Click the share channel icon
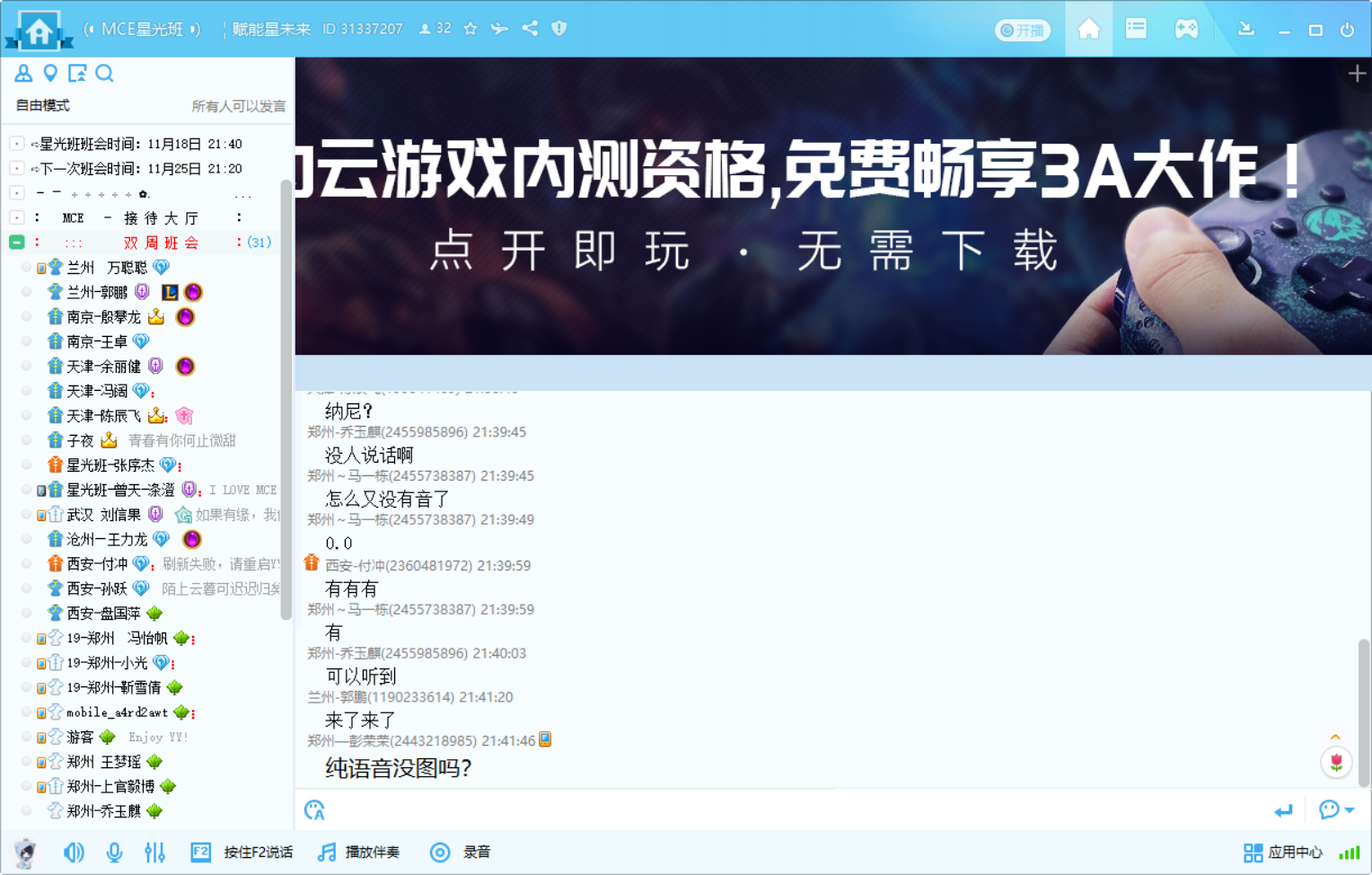This screenshot has height=875, width=1372. point(530,29)
